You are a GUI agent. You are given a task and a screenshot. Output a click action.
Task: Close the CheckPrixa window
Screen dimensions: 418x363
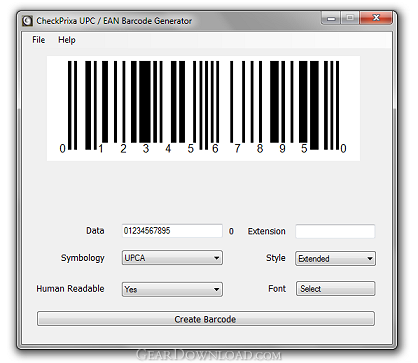pos(376,18)
